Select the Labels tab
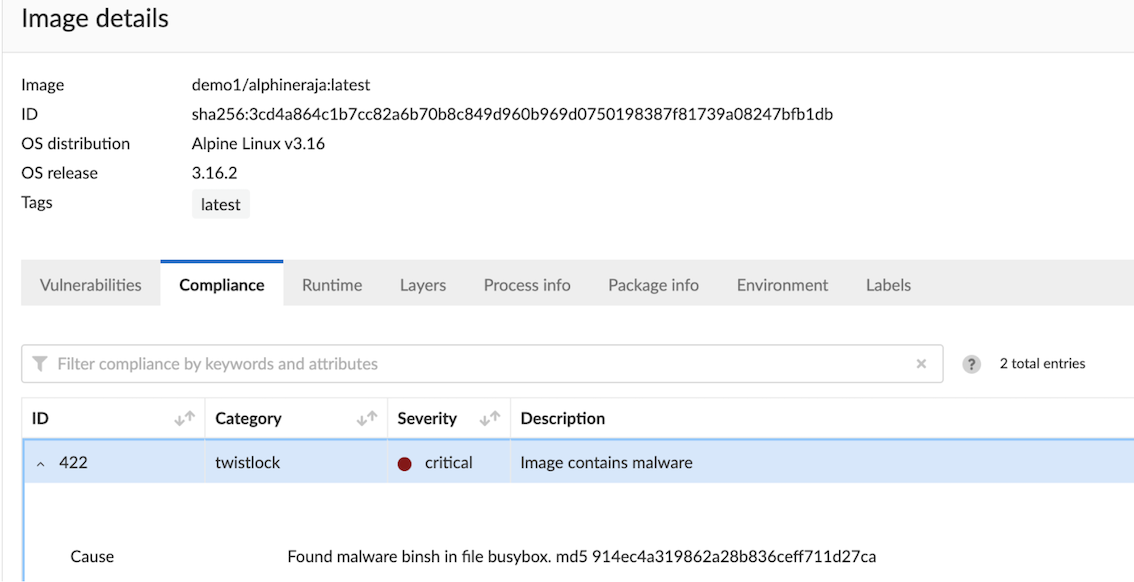The image size is (1134, 582). (x=888, y=284)
